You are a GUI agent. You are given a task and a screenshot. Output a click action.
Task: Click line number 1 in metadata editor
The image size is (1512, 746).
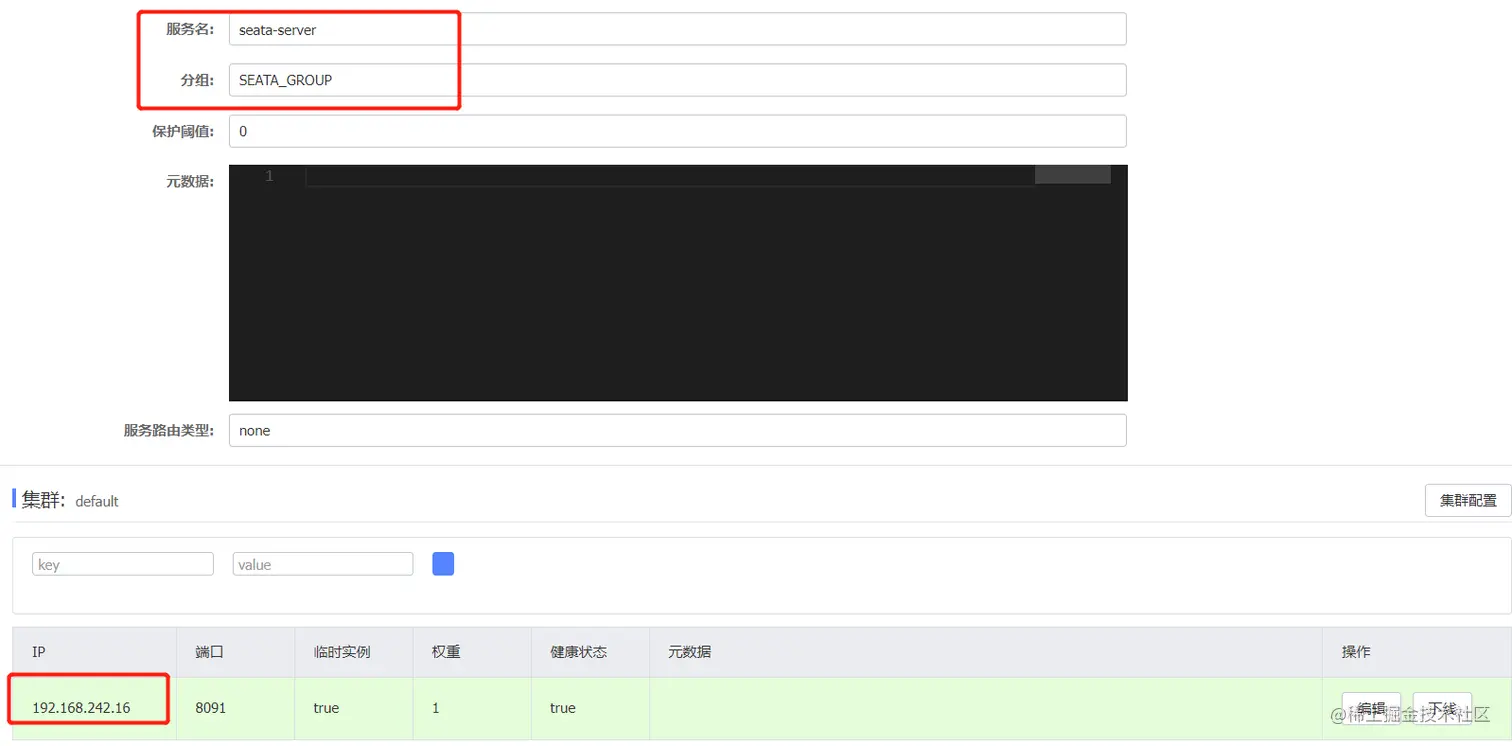pyautogui.click(x=268, y=176)
